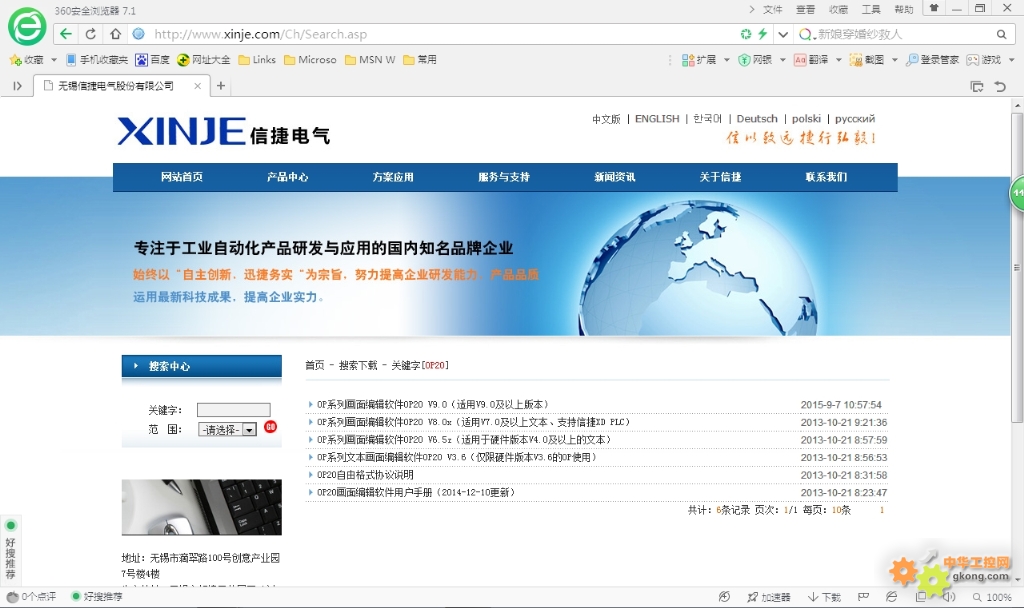Image resolution: width=1024 pixels, height=608 pixels.
Task: Open the 查看 menu
Action: pyautogui.click(x=805, y=9)
